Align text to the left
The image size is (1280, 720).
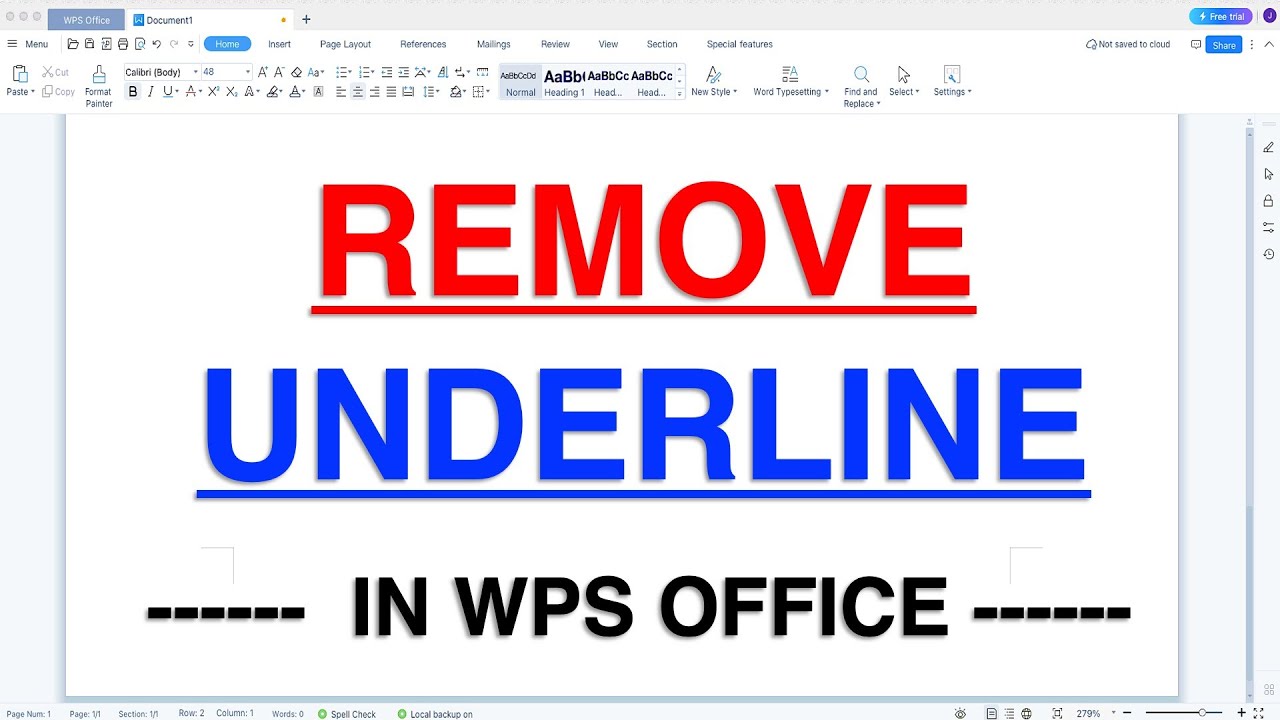click(x=341, y=92)
